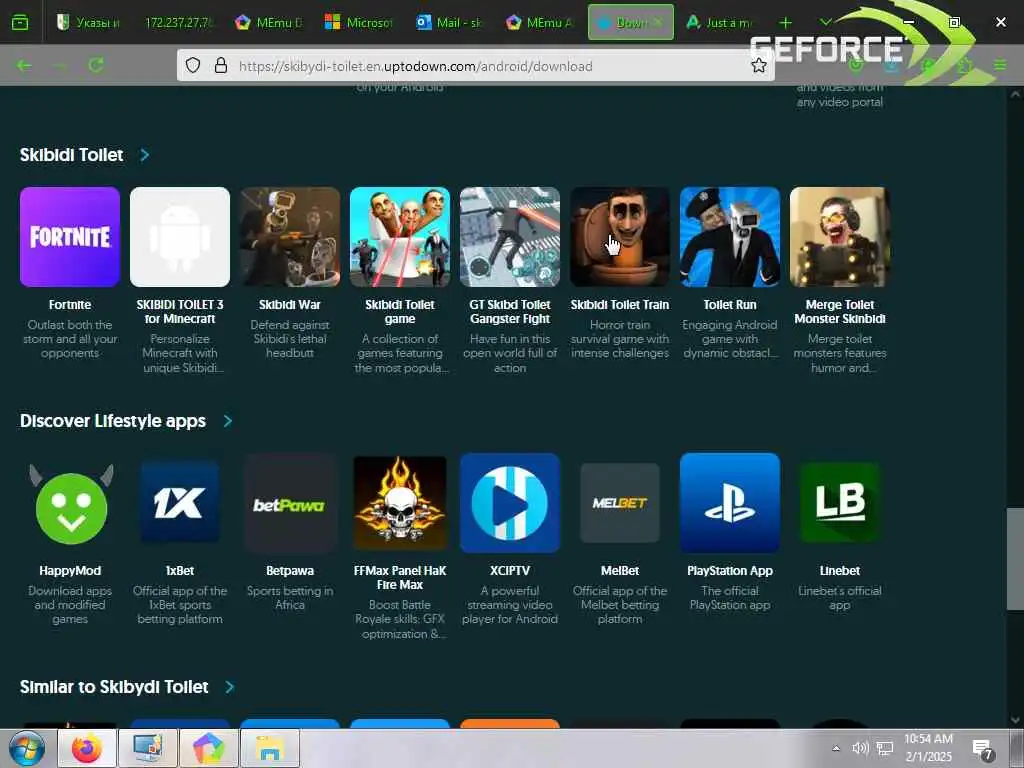This screenshot has width=1024, height=768.
Task: Open the browser workspaces icon at top-left
Action: click(x=20, y=22)
